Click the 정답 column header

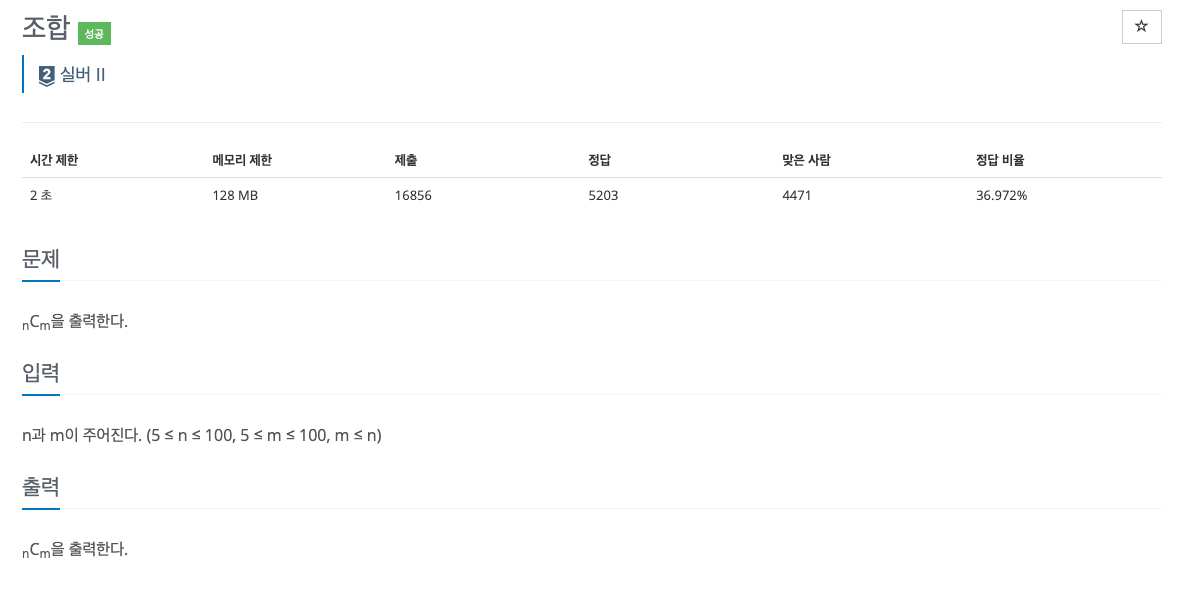[600, 160]
